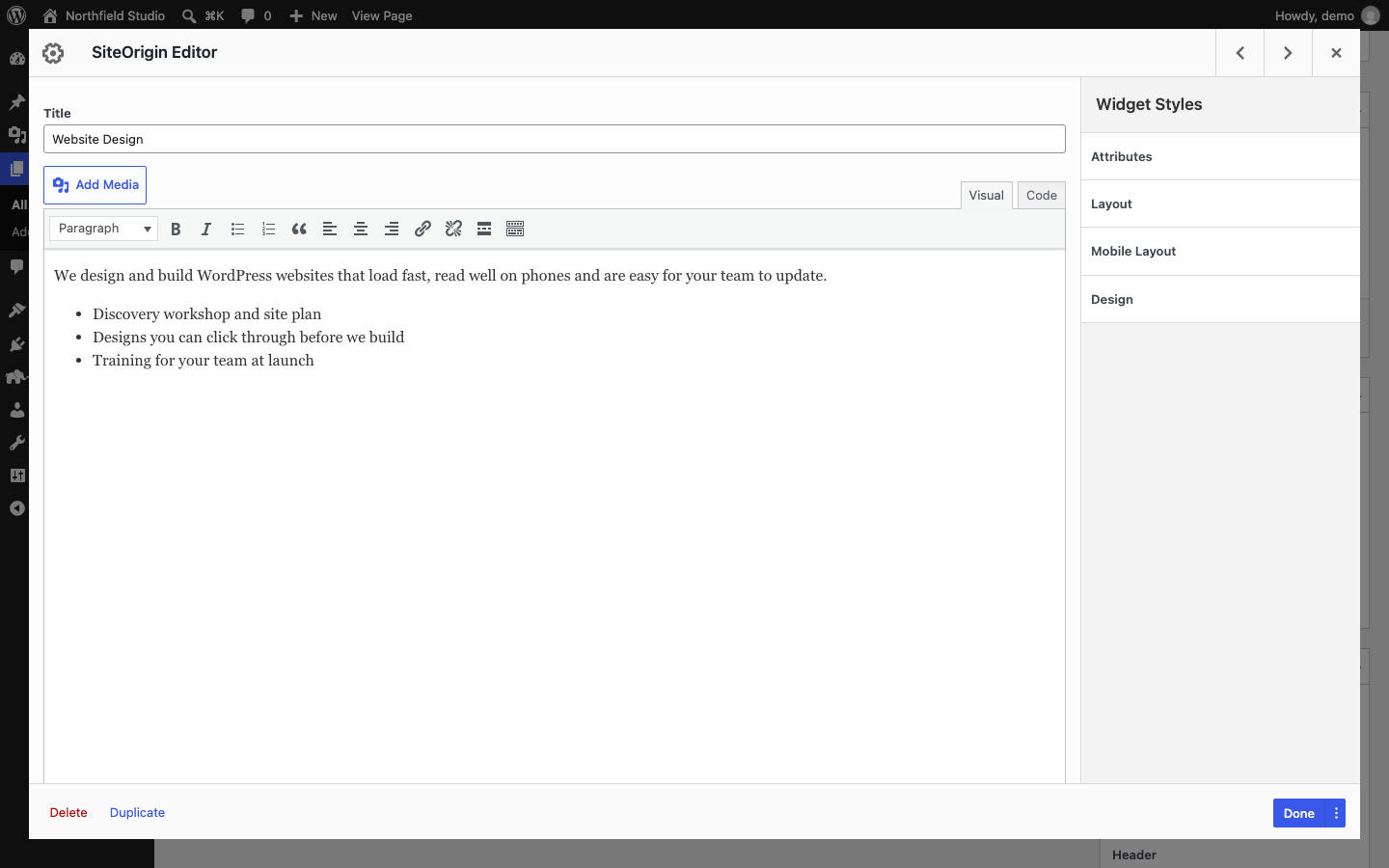Open the Northfield Studio site link
This screenshot has width=1389, height=868.
click(x=104, y=15)
